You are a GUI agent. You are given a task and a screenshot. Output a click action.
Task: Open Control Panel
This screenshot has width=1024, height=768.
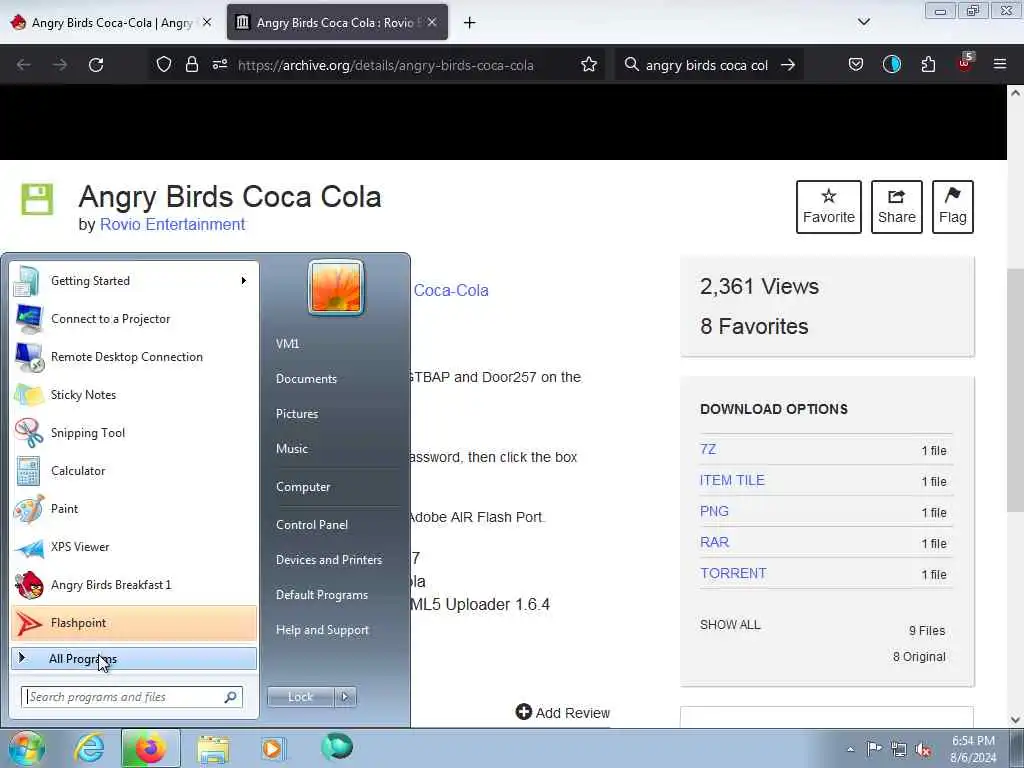pyautogui.click(x=312, y=525)
